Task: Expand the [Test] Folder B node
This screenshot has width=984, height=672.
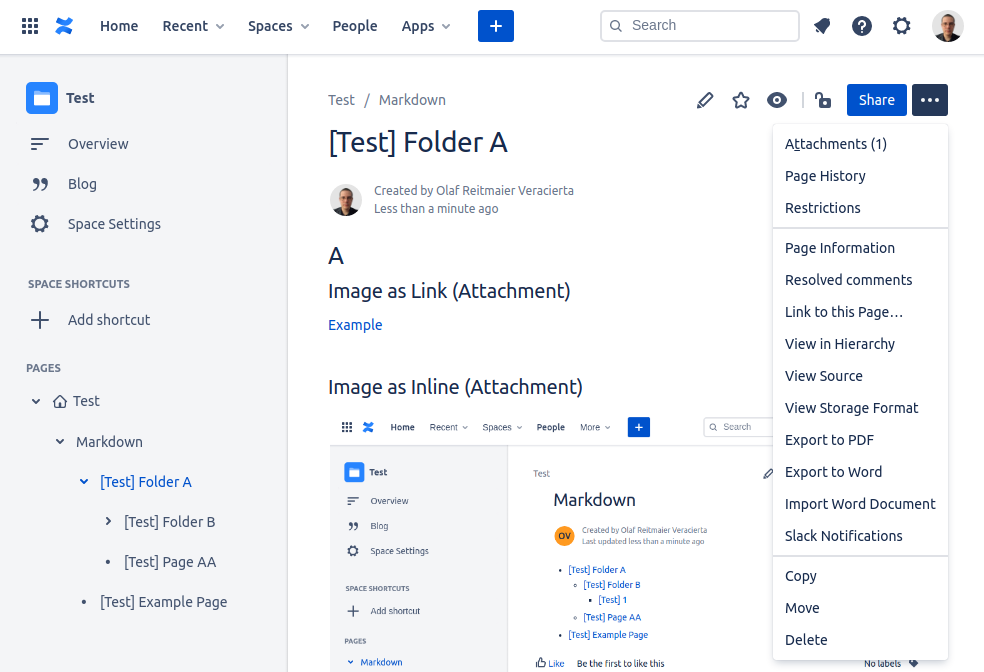Action: (108, 521)
